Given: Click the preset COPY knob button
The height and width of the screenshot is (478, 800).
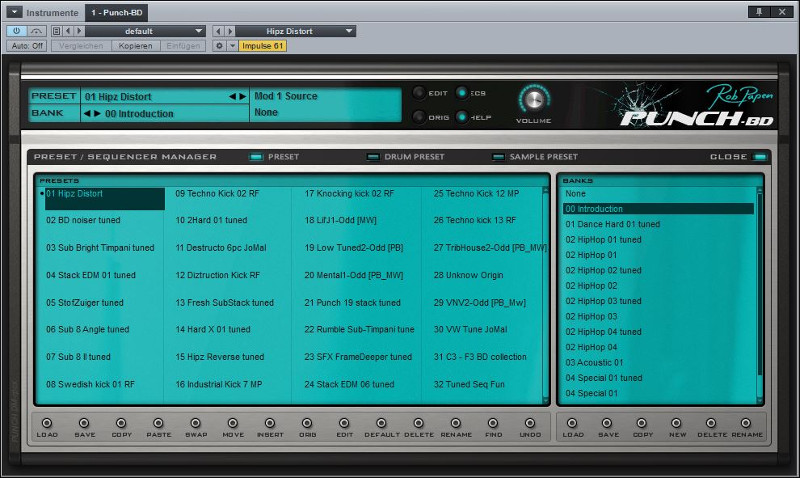Looking at the screenshot, I should [121, 423].
